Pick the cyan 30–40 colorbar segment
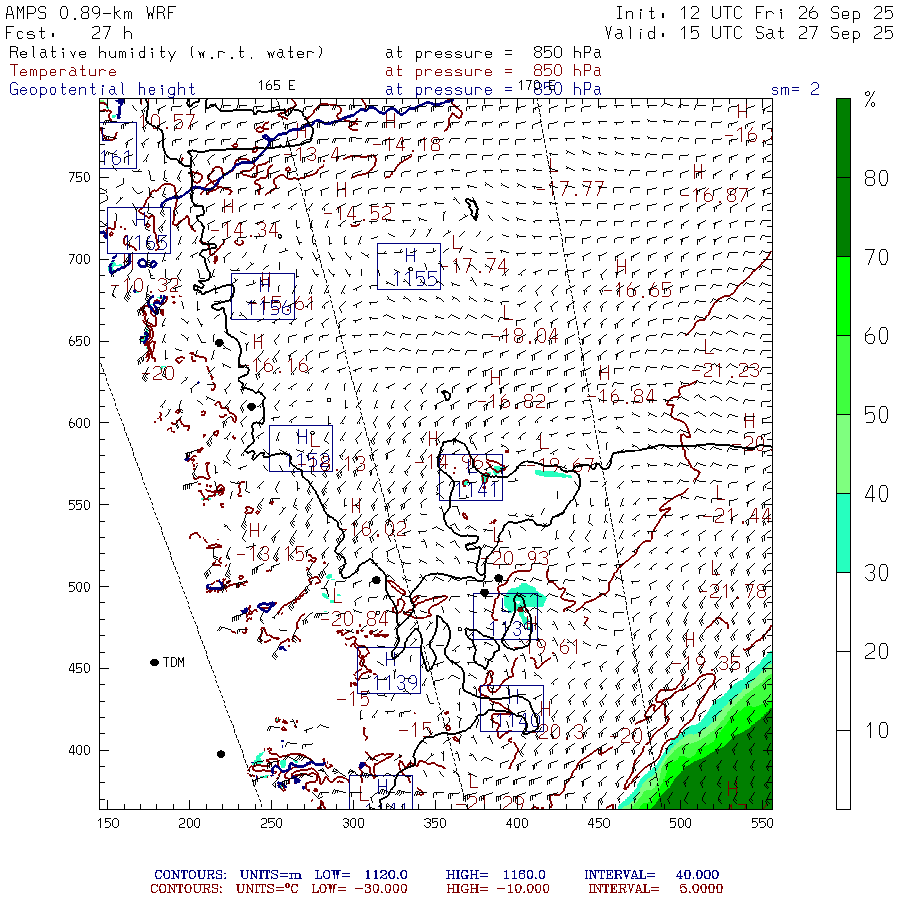This screenshot has width=900, height=900. 843,533
